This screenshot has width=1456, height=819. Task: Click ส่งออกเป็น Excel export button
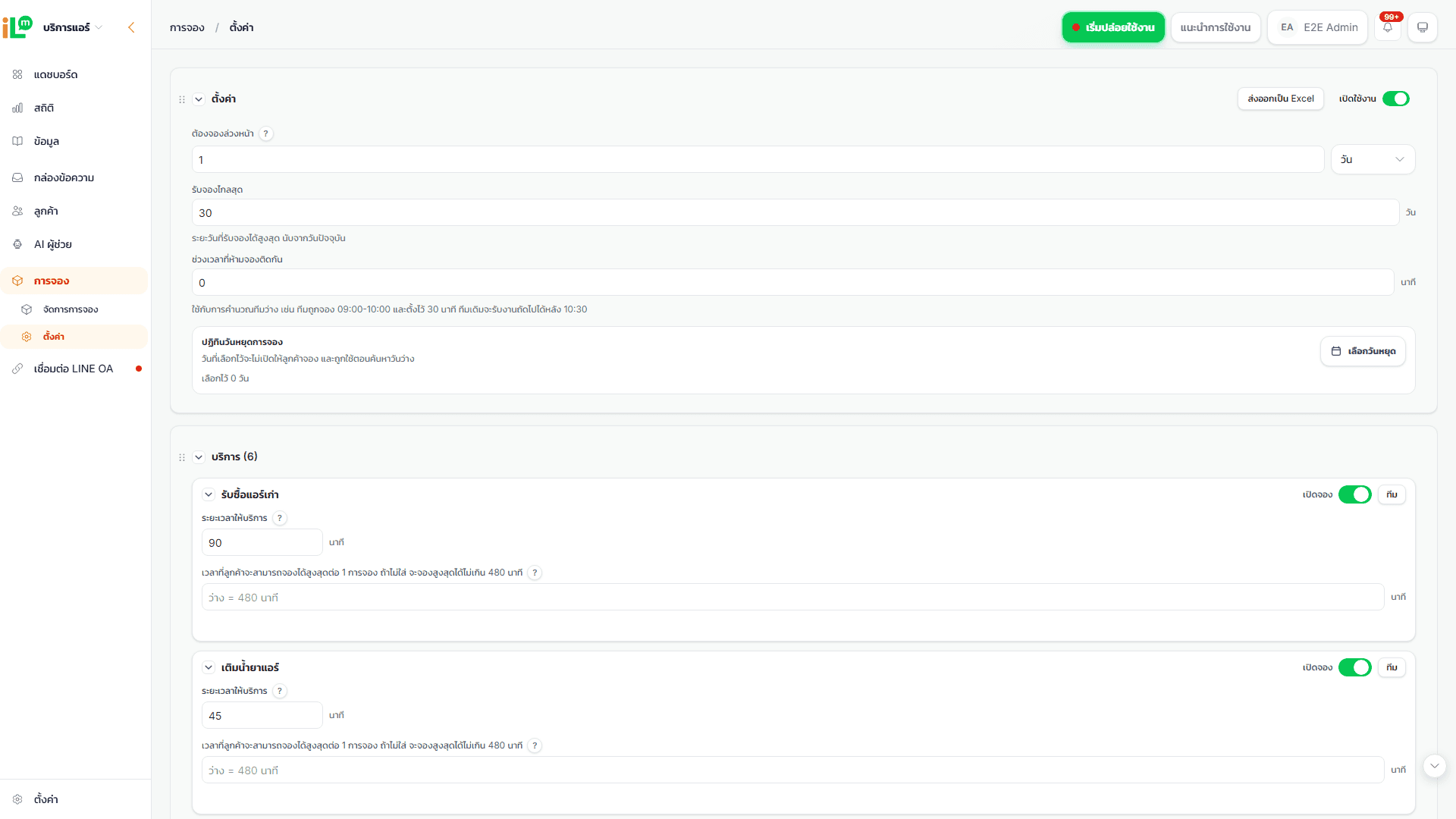[x=1281, y=99]
